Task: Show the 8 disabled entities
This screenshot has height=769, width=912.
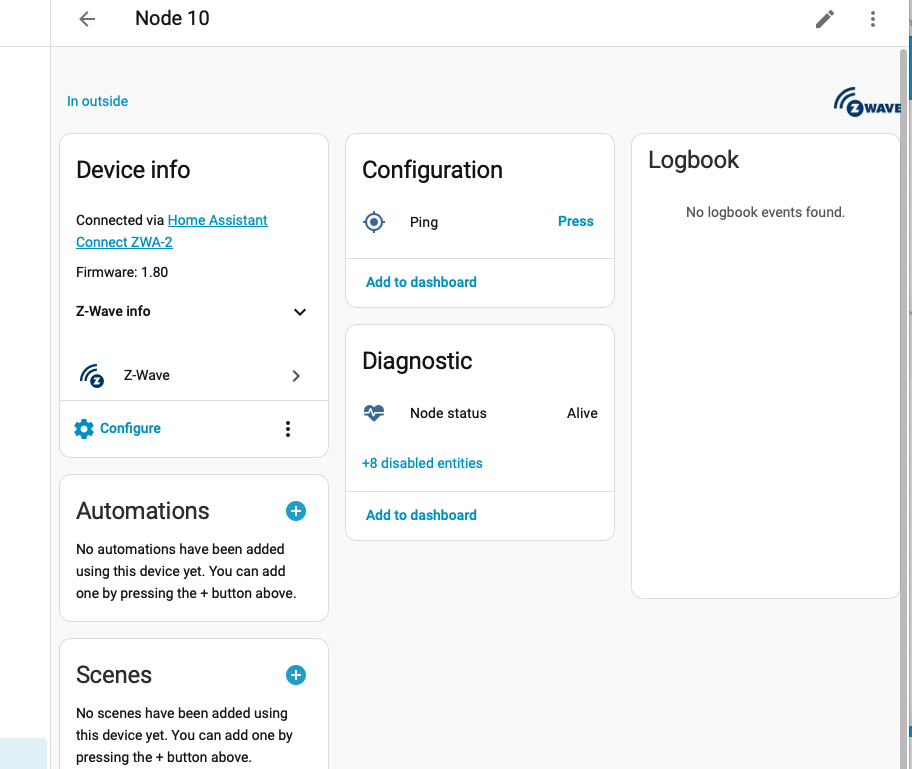Action: [422, 463]
